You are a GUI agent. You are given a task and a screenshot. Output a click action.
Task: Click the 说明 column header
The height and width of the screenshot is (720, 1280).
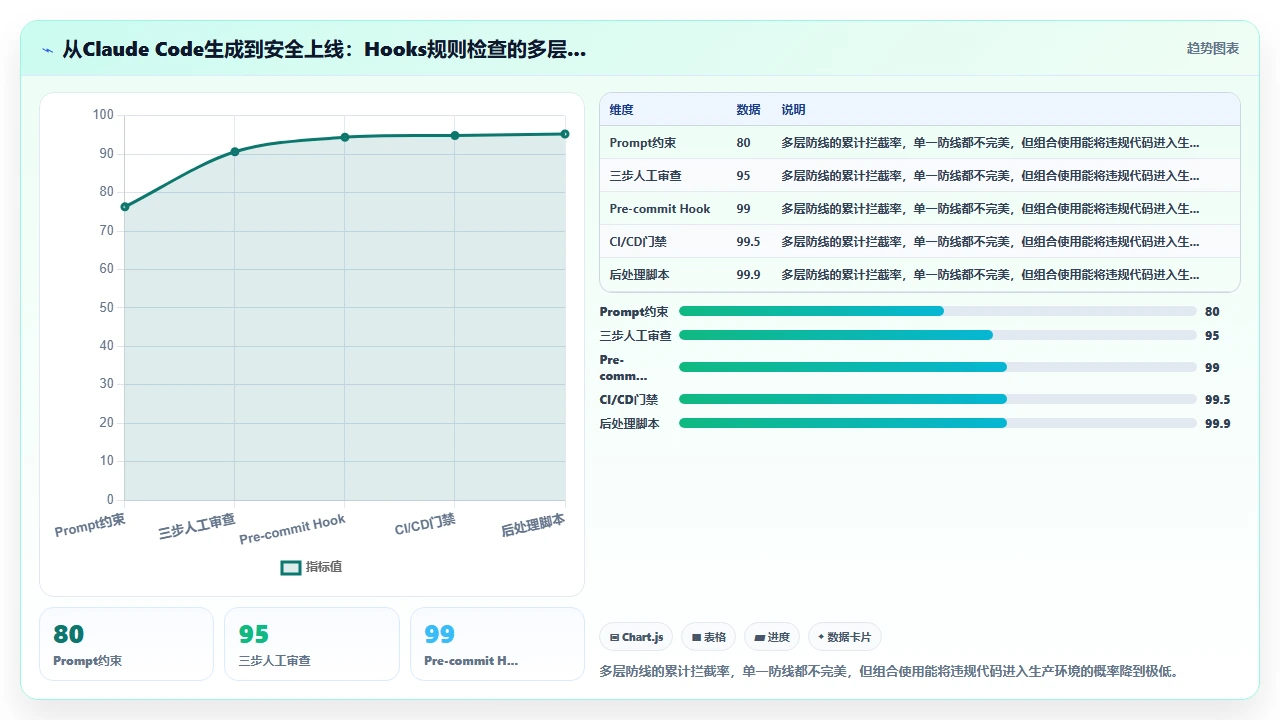click(793, 110)
